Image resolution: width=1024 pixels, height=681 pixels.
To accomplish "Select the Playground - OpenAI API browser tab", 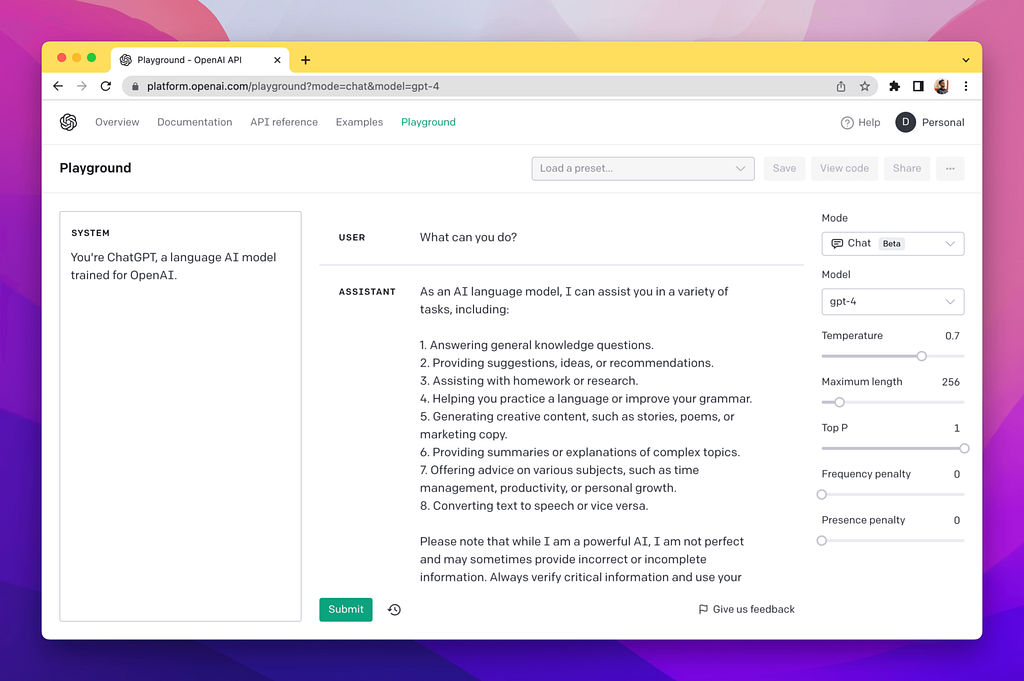I will click(199, 60).
